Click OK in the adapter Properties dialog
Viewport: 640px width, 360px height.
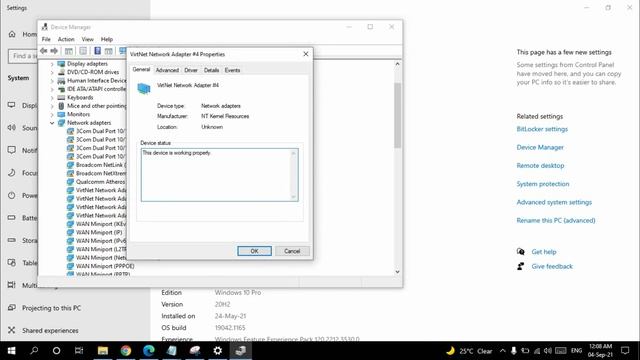point(254,251)
